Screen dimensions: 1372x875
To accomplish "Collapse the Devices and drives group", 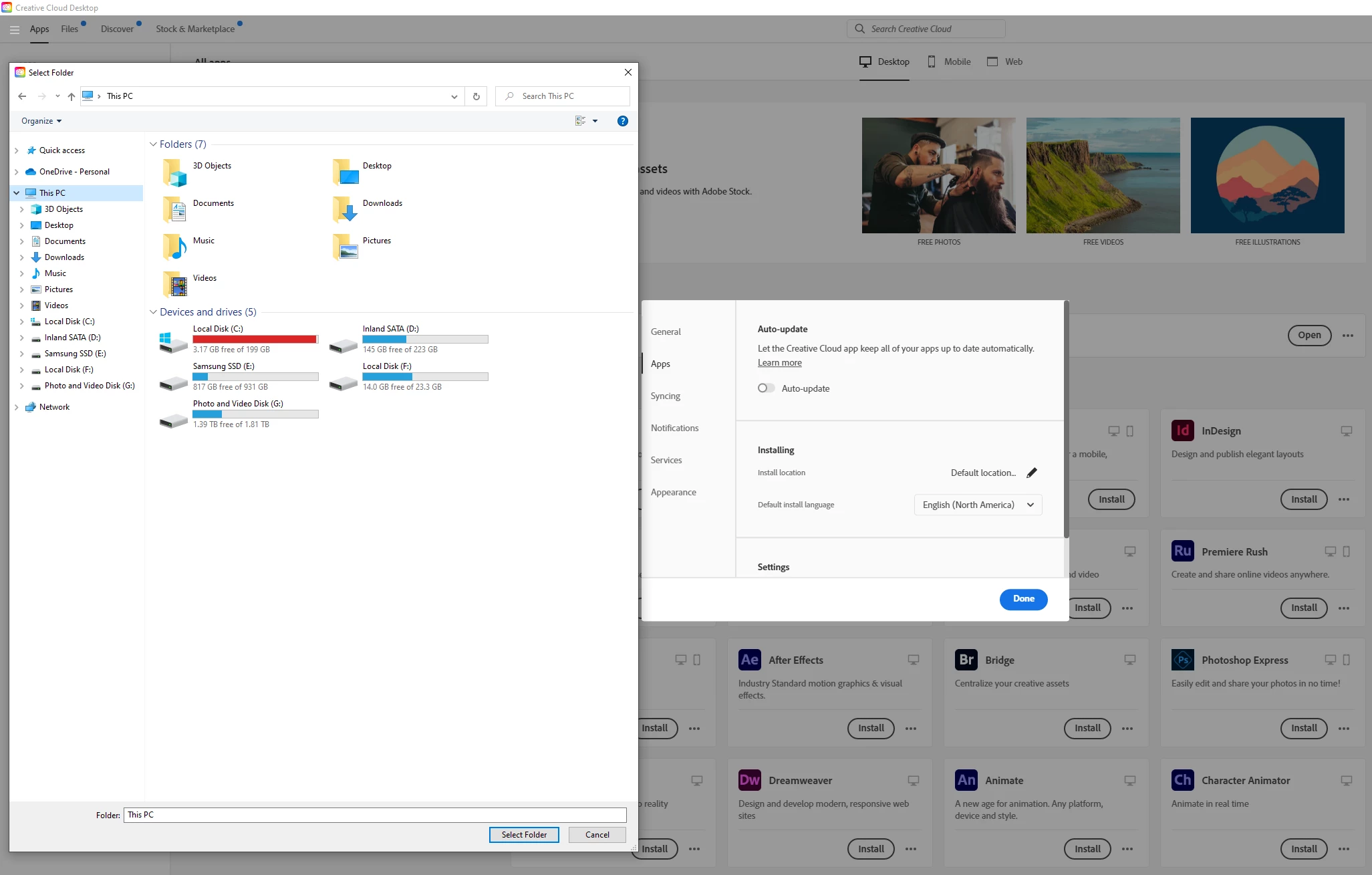I will [x=153, y=312].
